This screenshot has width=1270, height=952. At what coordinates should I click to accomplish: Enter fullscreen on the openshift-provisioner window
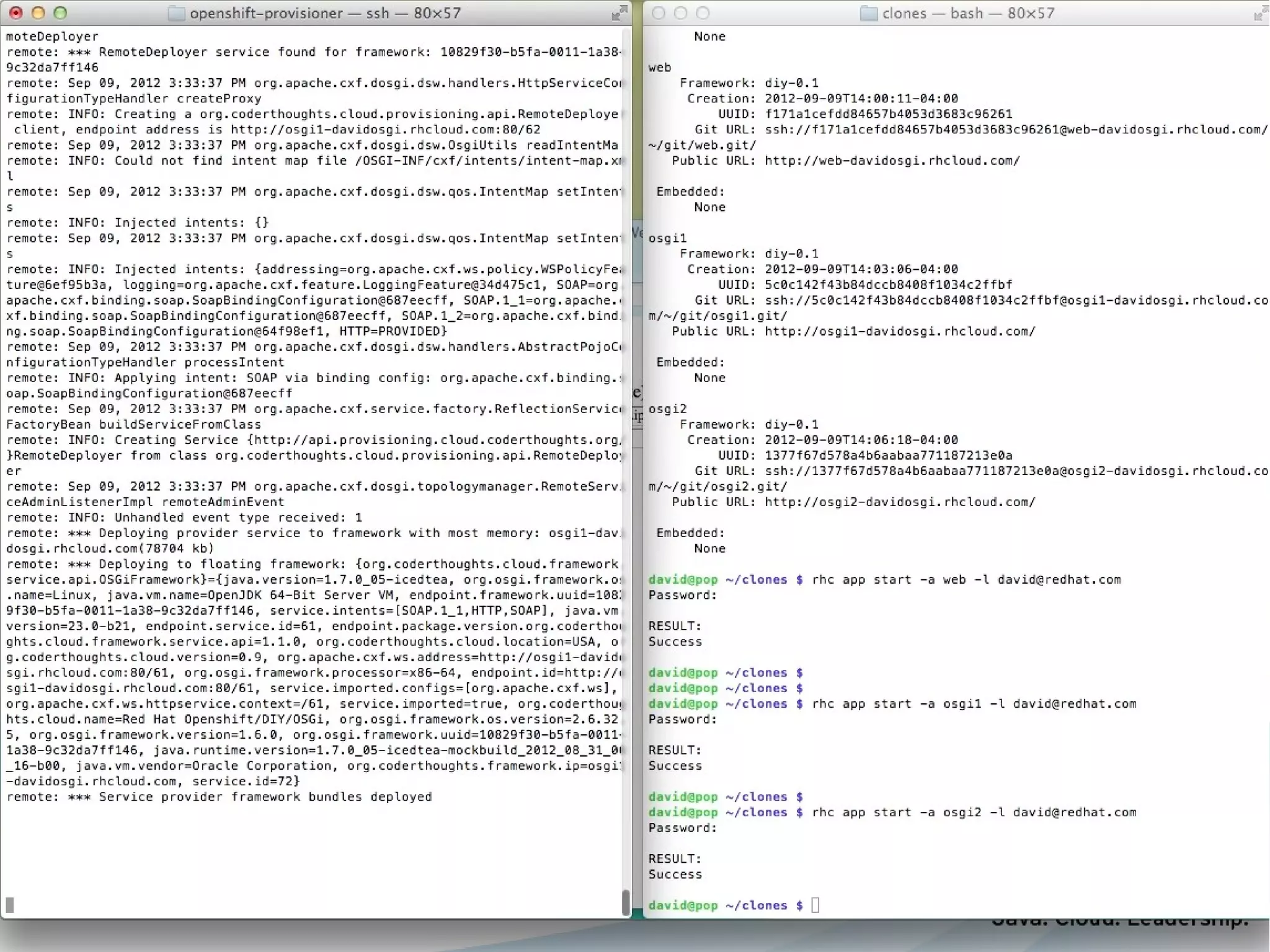(x=618, y=14)
